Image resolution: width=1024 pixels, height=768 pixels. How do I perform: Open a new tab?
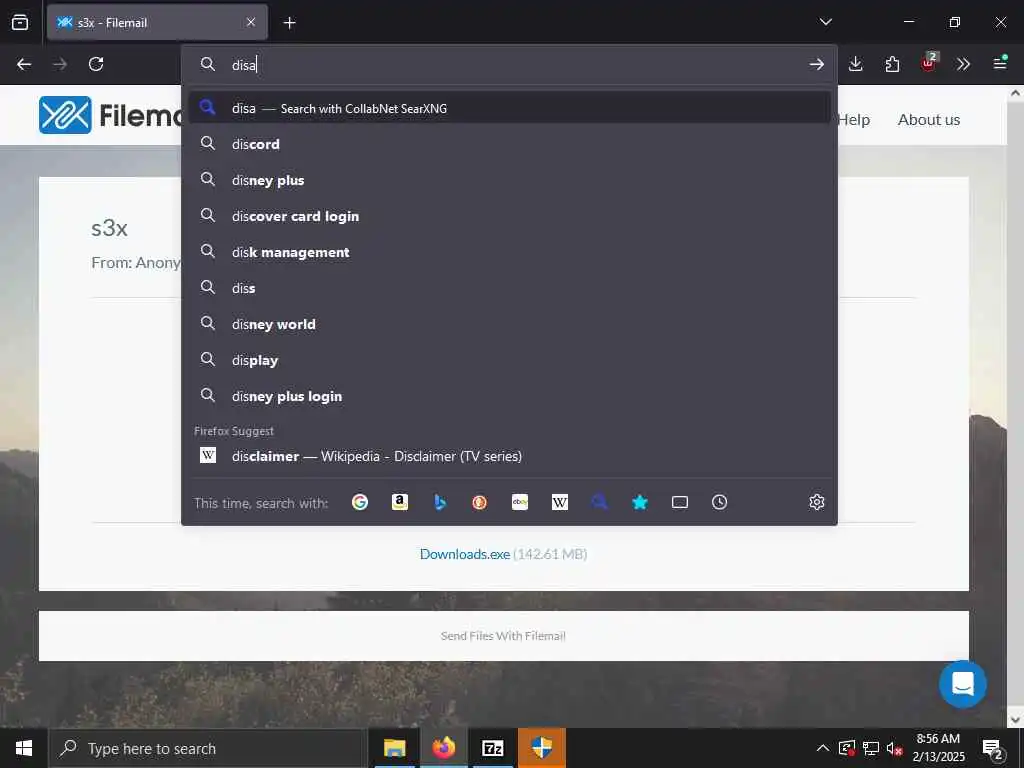[289, 23]
